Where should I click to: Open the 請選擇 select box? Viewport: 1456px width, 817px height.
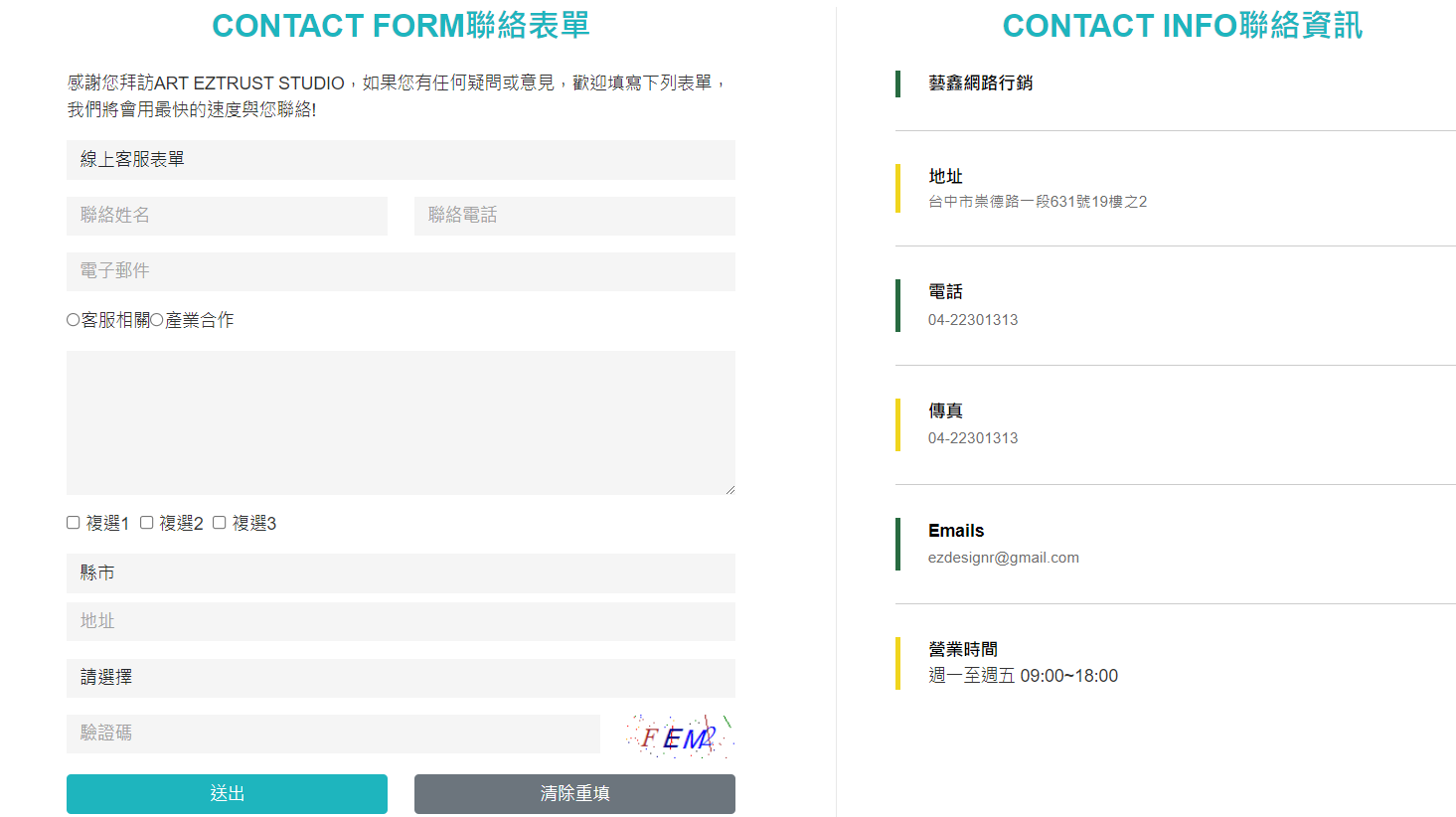click(x=401, y=678)
